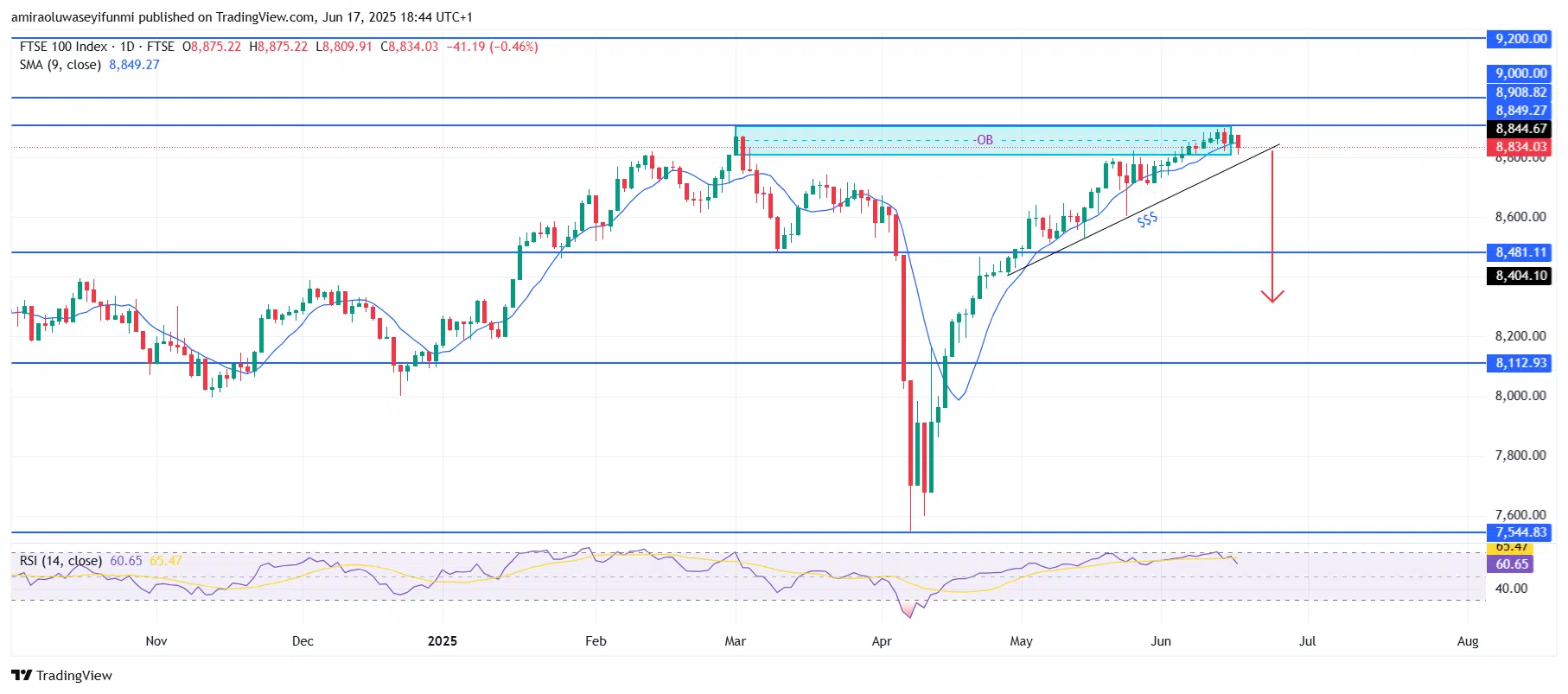The width and height of the screenshot is (1568, 694).
Task: Click the 8,908.82 blue level label
Action: point(1520,92)
